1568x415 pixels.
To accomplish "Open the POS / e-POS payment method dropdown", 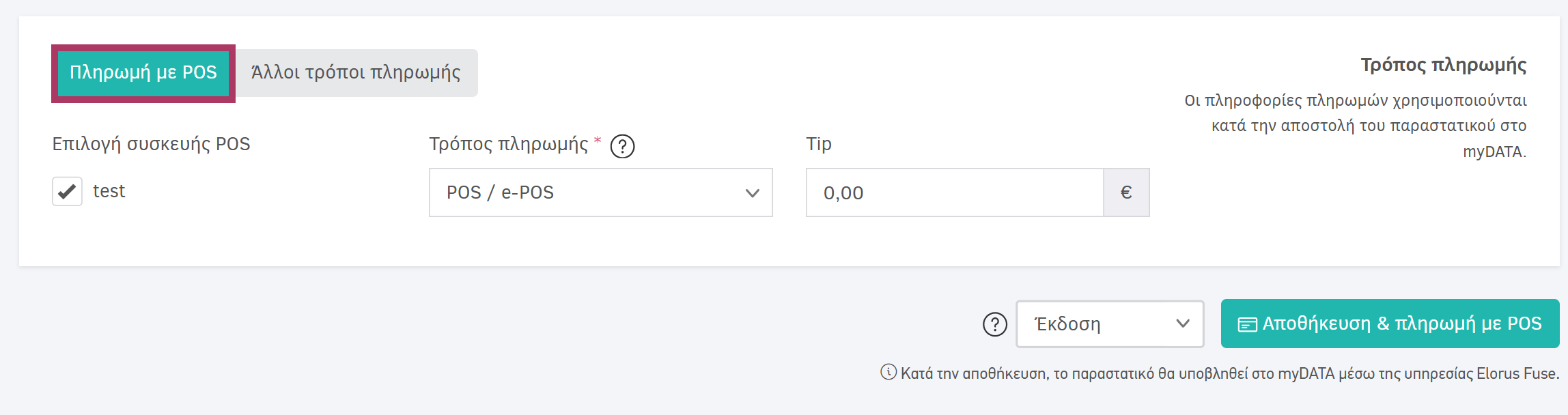I will coord(600,193).
